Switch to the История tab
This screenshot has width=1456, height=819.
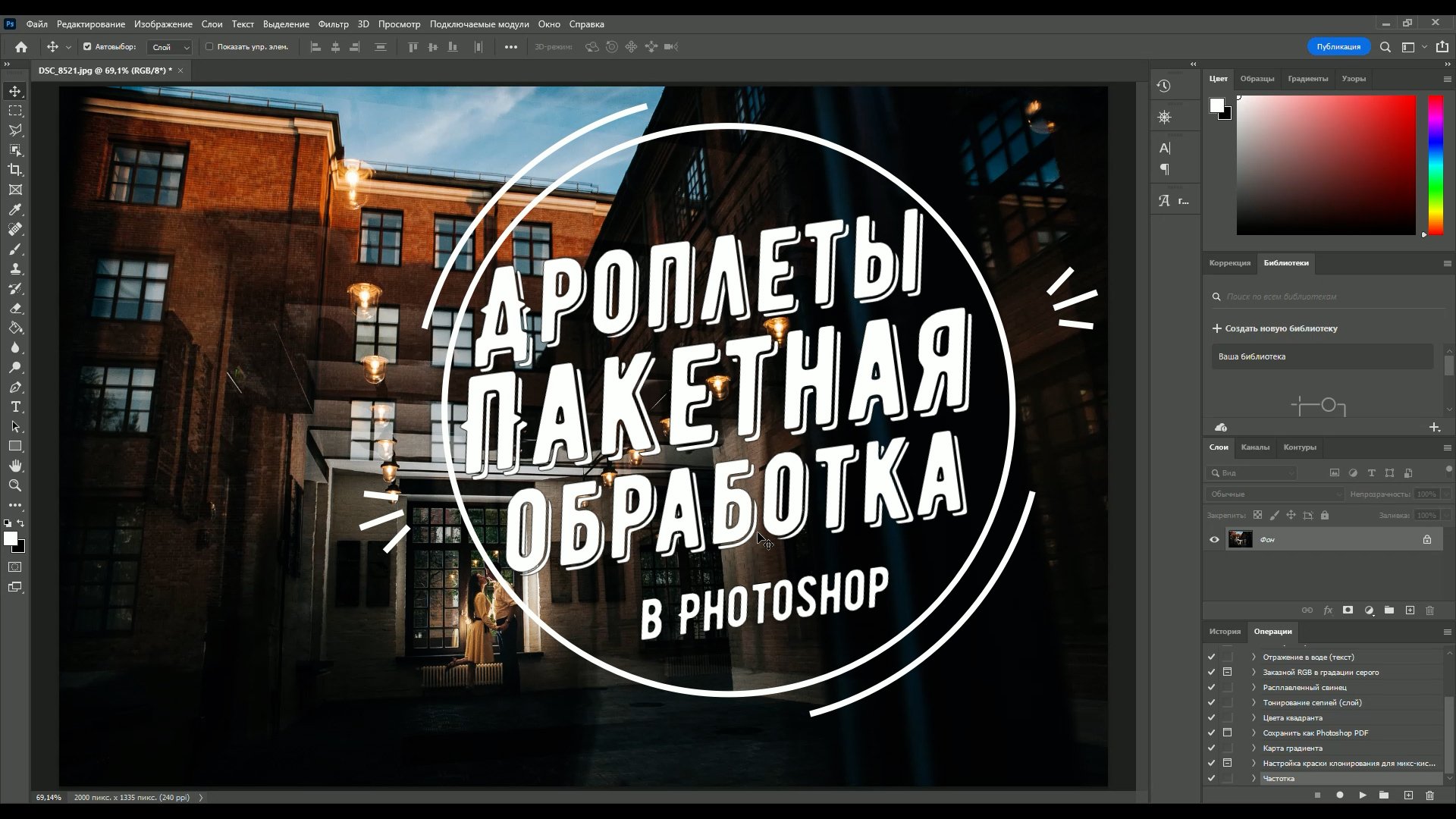[x=1225, y=632]
